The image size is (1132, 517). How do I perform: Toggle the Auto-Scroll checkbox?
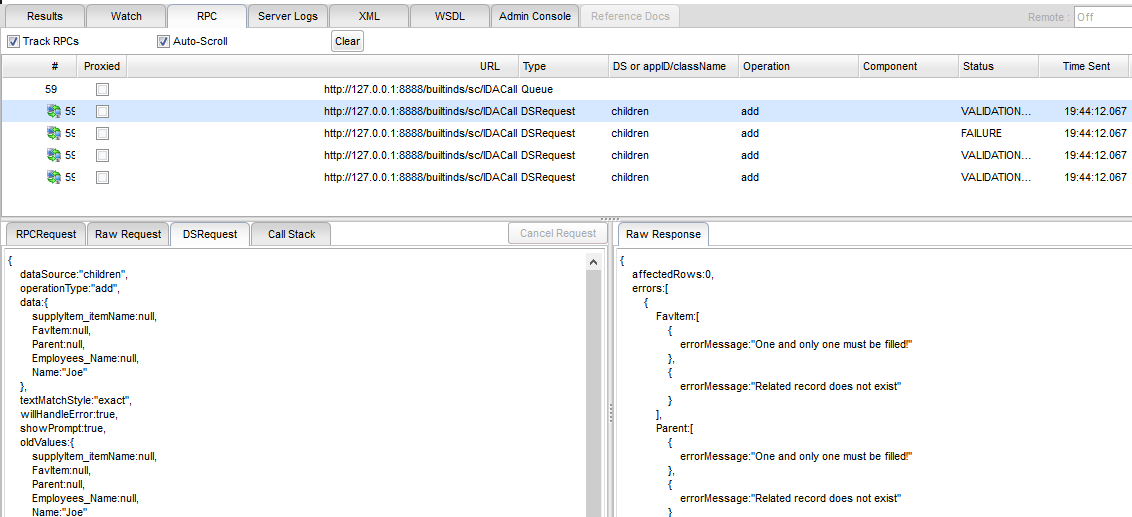click(x=163, y=41)
